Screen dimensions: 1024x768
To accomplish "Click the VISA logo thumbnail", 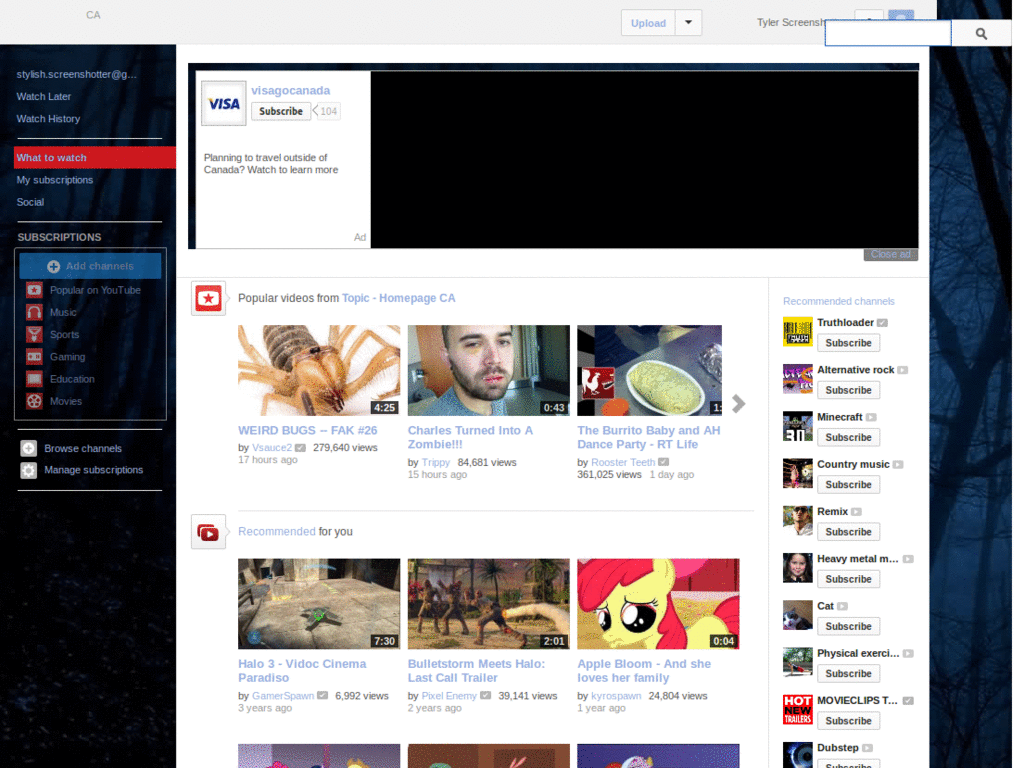I will pyautogui.click(x=223, y=103).
